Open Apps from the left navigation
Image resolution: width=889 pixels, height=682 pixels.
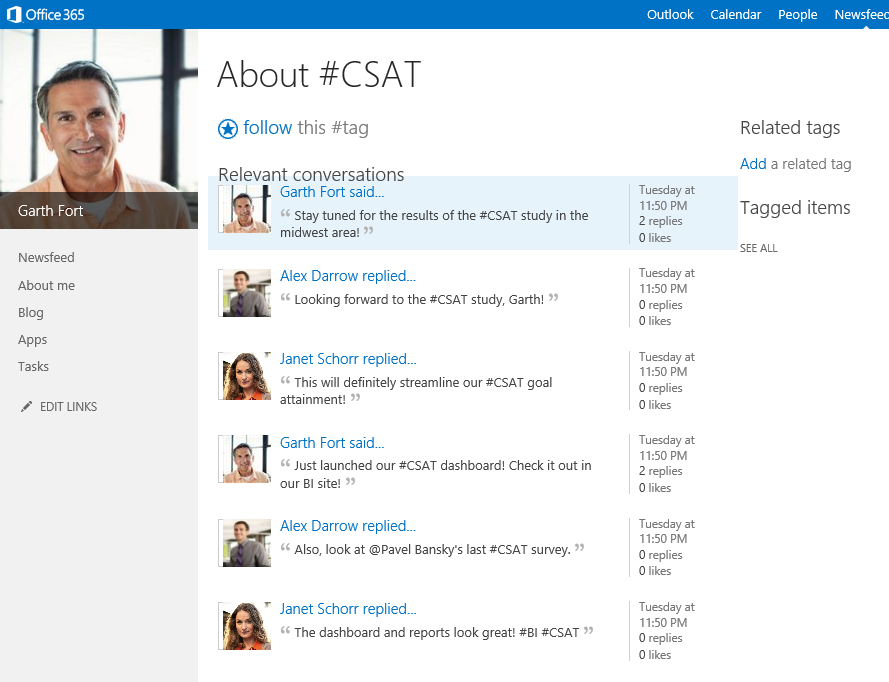pyautogui.click(x=32, y=340)
